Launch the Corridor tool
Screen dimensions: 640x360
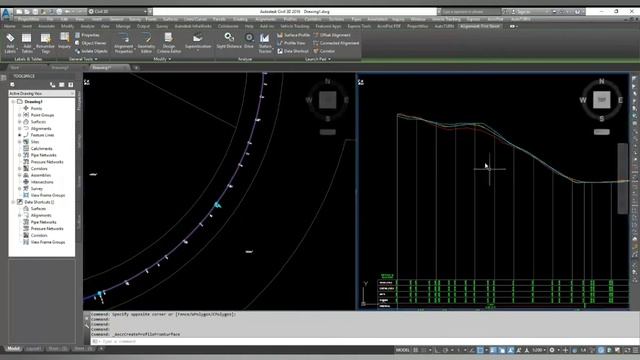[324, 51]
